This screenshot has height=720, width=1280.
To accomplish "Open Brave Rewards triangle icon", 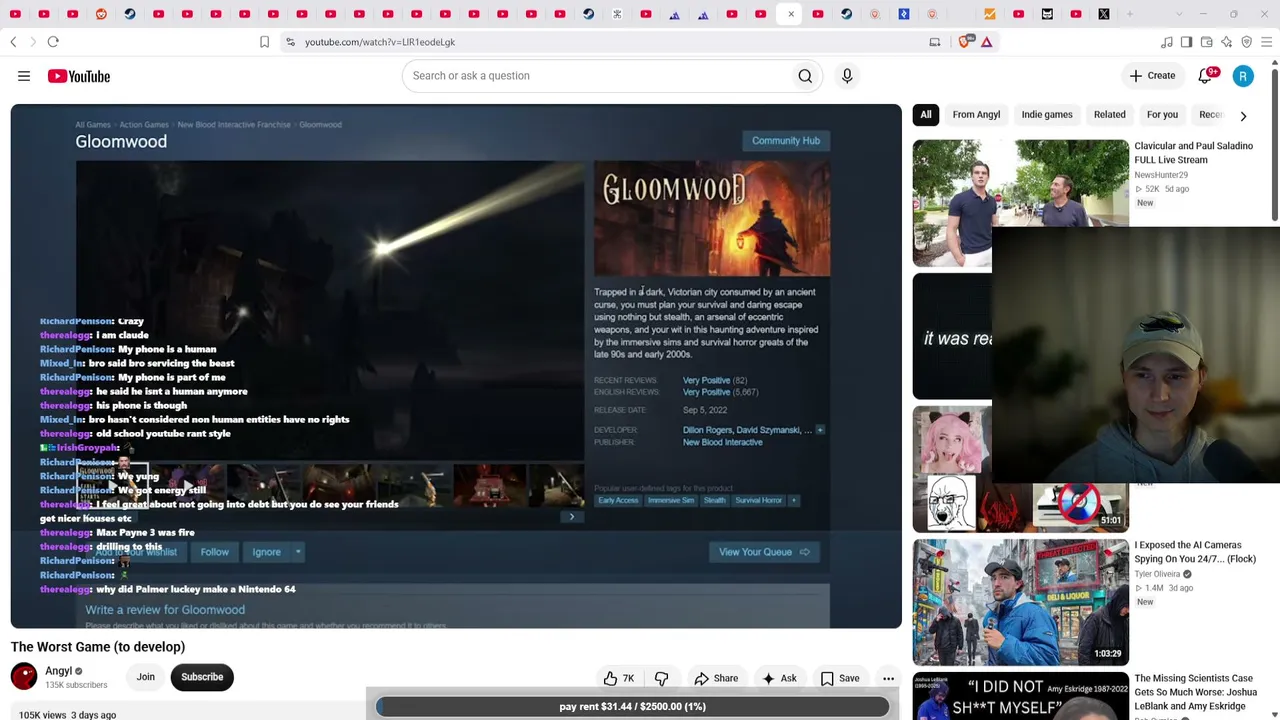I will pos(986,42).
